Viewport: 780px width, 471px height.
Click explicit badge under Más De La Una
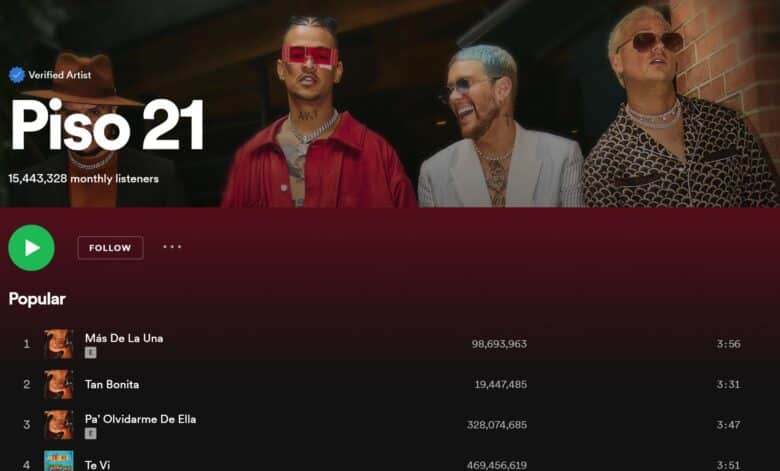[90, 353]
